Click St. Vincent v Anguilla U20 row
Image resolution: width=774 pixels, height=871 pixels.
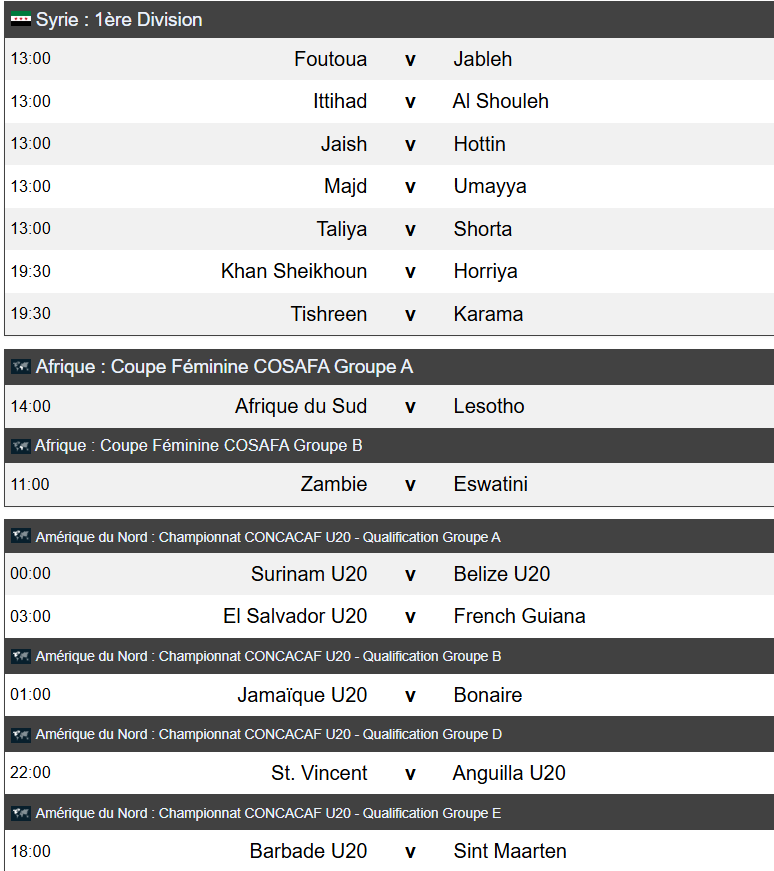coord(389,773)
